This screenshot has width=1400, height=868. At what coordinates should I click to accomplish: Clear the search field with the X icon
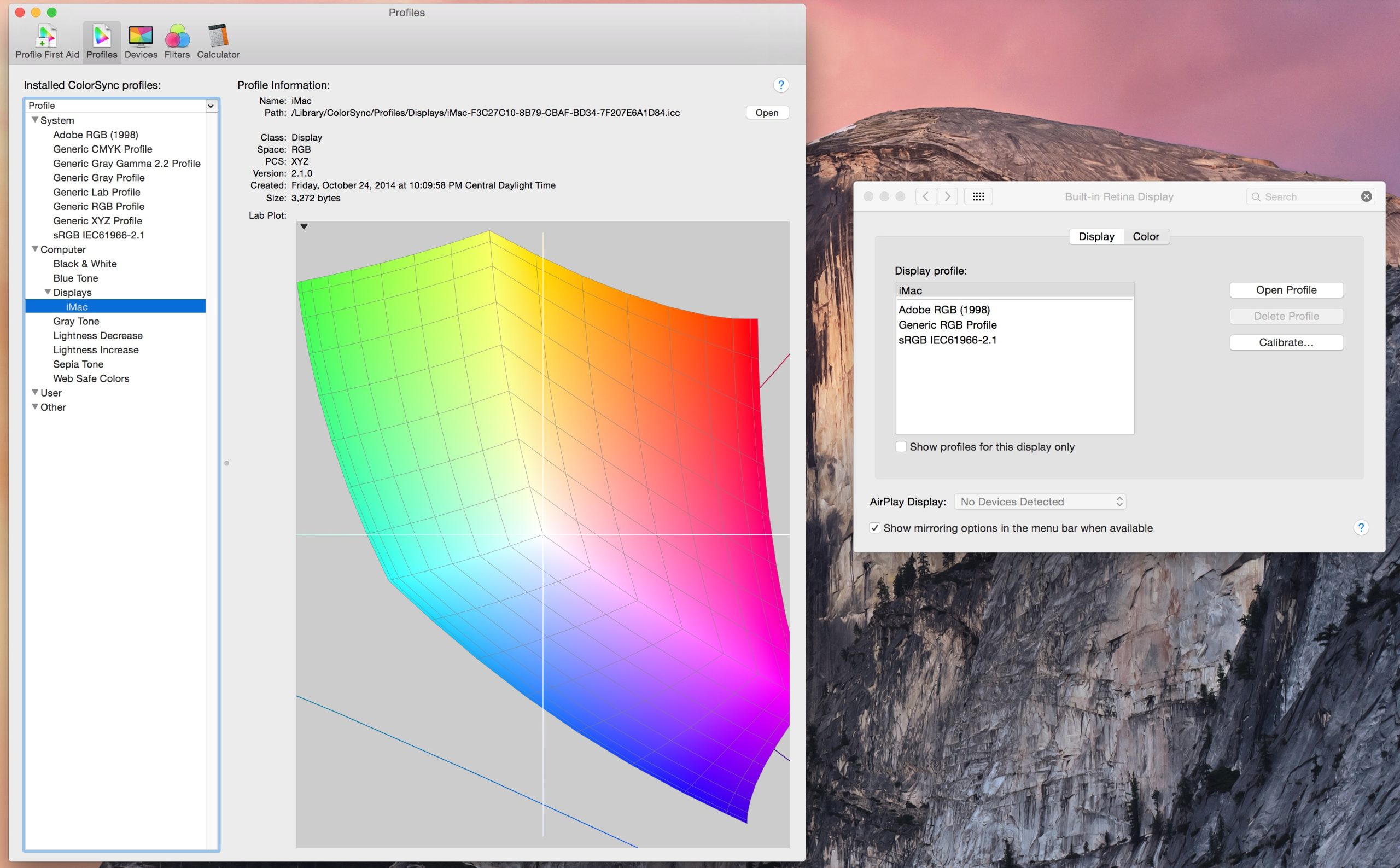coord(1366,196)
